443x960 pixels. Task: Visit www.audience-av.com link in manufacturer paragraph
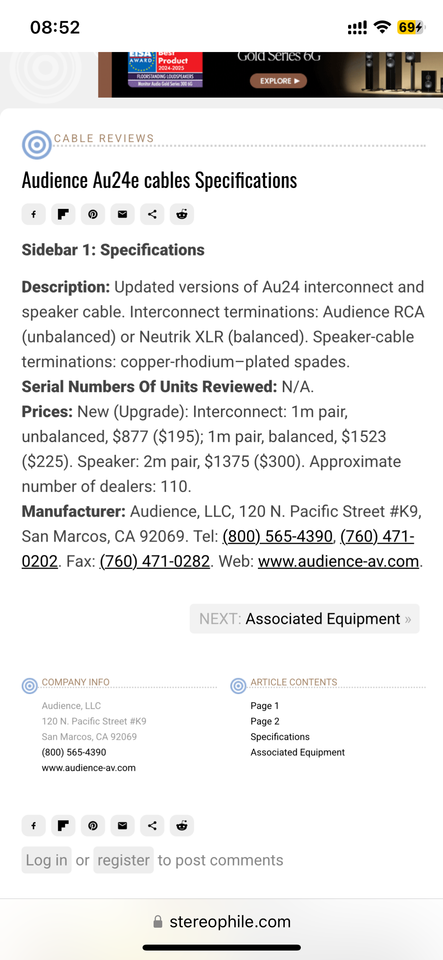tap(338, 561)
